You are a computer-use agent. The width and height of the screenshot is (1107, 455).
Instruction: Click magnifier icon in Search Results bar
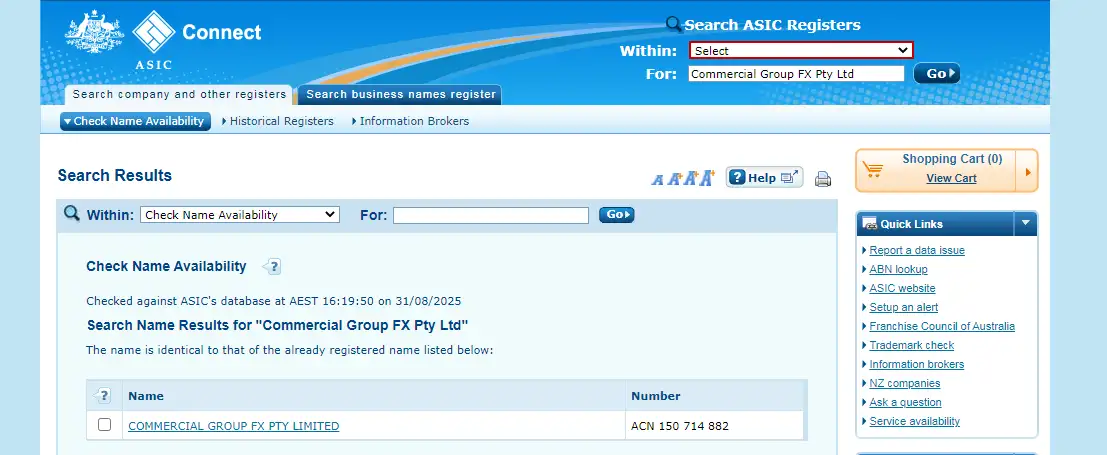pos(71,213)
